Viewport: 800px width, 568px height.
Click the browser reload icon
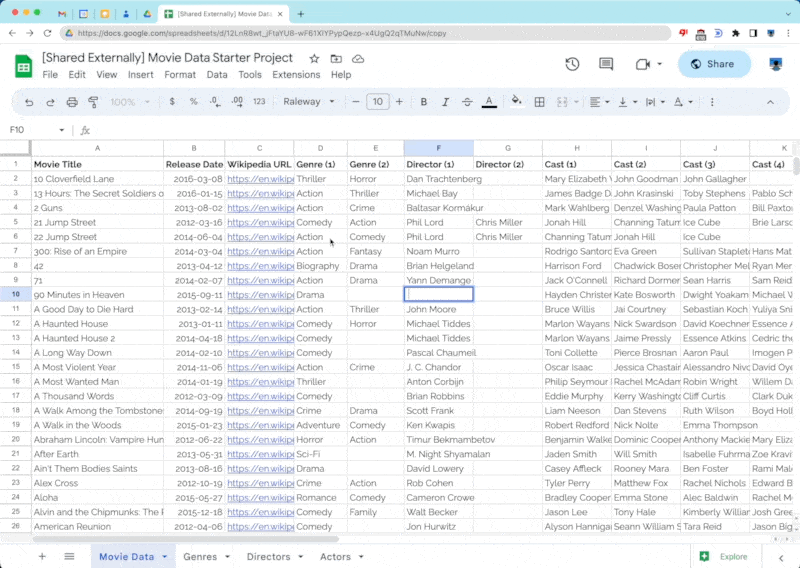pyautogui.click(x=47, y=33)
